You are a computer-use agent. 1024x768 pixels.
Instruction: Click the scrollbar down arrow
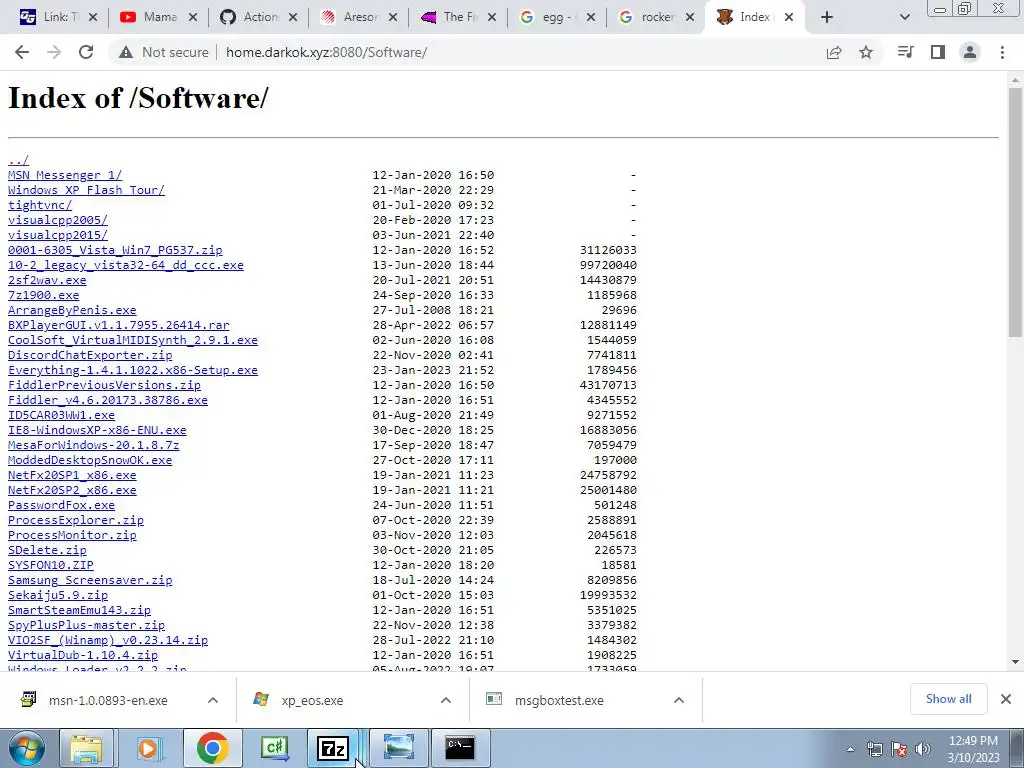coord(1015,662)
